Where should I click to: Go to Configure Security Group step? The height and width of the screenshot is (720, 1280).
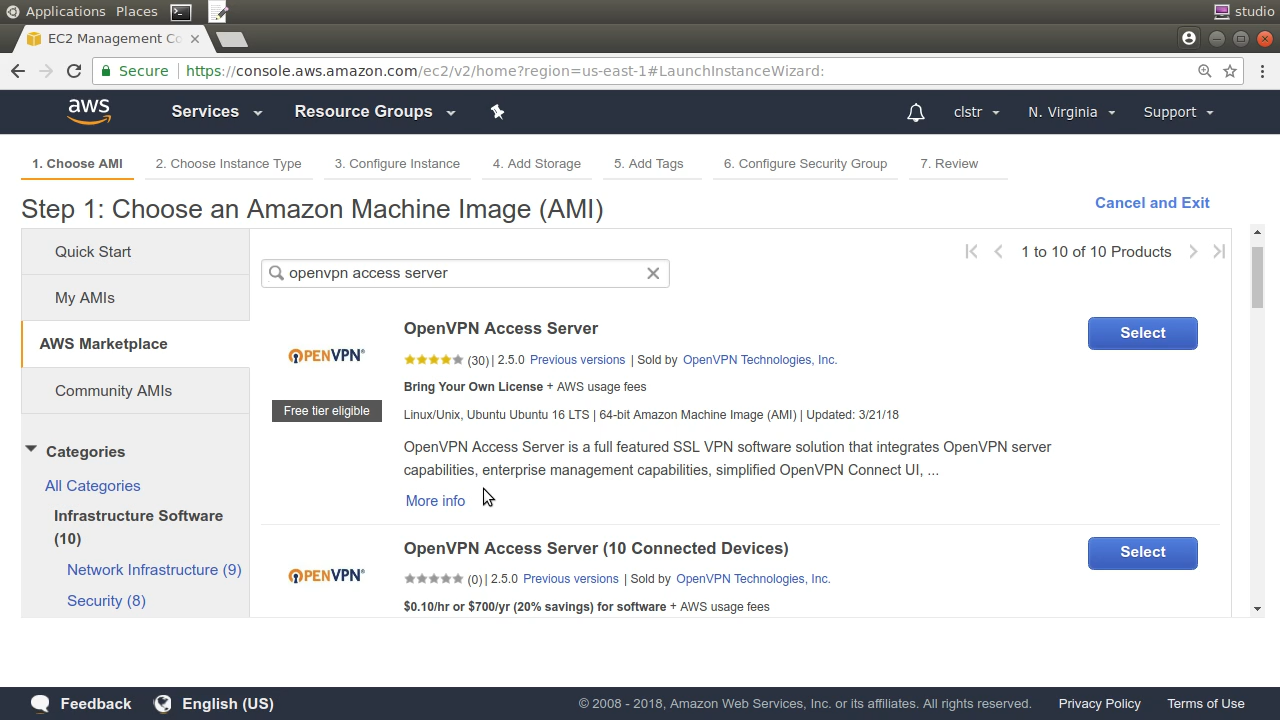point(805,164)
